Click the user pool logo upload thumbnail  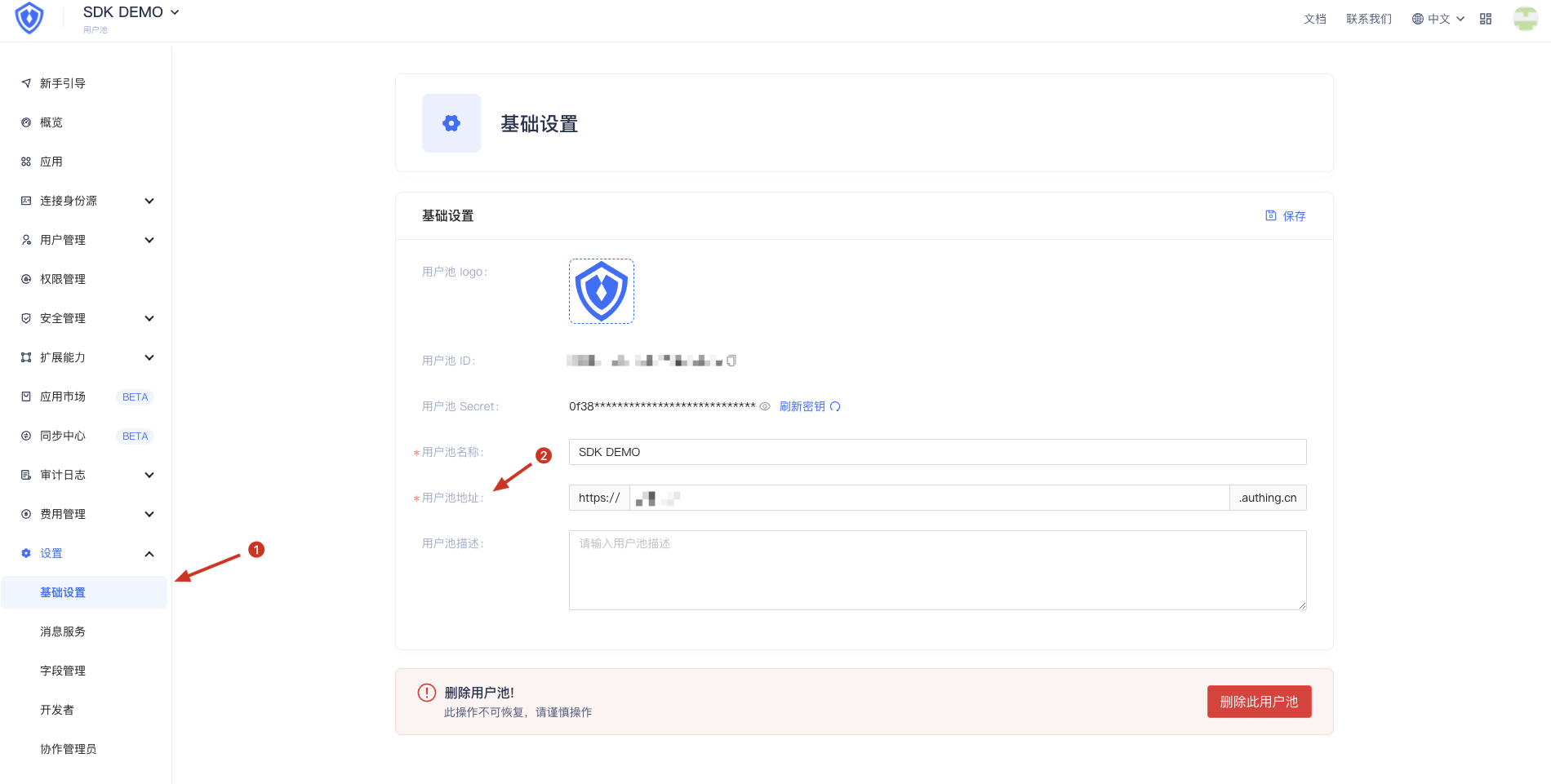(x=602, y=291)
